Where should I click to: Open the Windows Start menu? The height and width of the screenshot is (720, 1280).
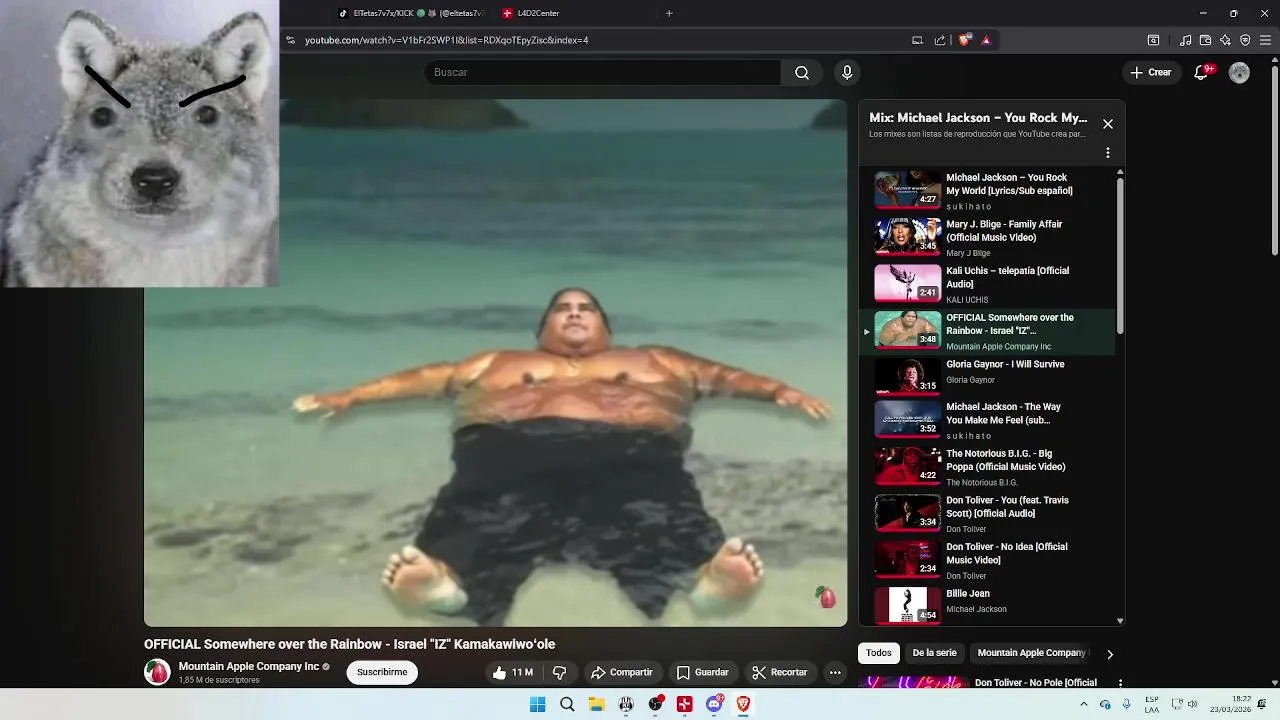pyautogui.click(x=537, y=704)
